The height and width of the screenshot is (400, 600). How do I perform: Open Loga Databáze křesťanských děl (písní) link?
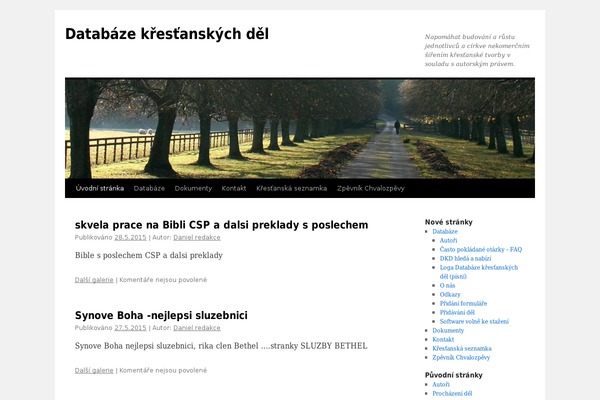click(479, 272)
